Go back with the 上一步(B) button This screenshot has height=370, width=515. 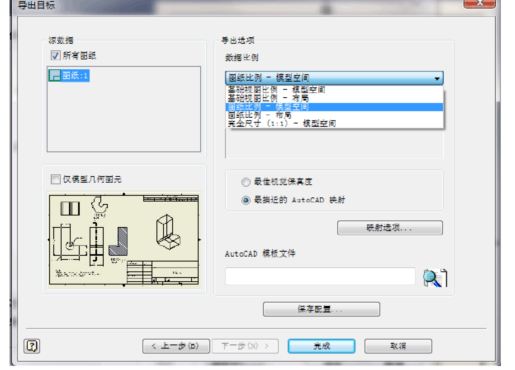176,346
